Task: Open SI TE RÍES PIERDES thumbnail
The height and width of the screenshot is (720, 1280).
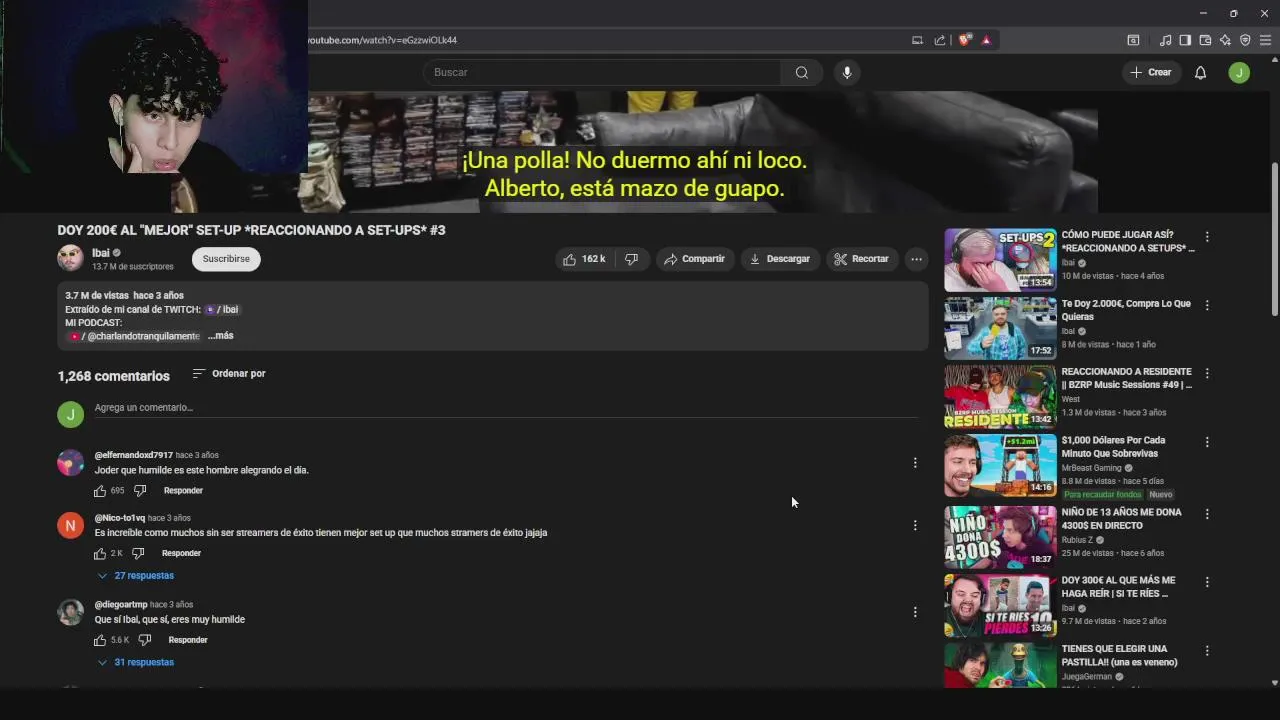Action: coord(1000,605)
